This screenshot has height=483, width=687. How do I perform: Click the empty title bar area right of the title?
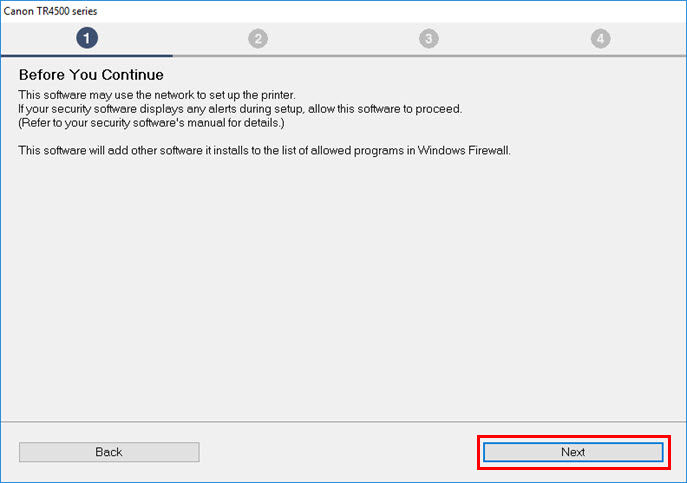click(400, 10)
